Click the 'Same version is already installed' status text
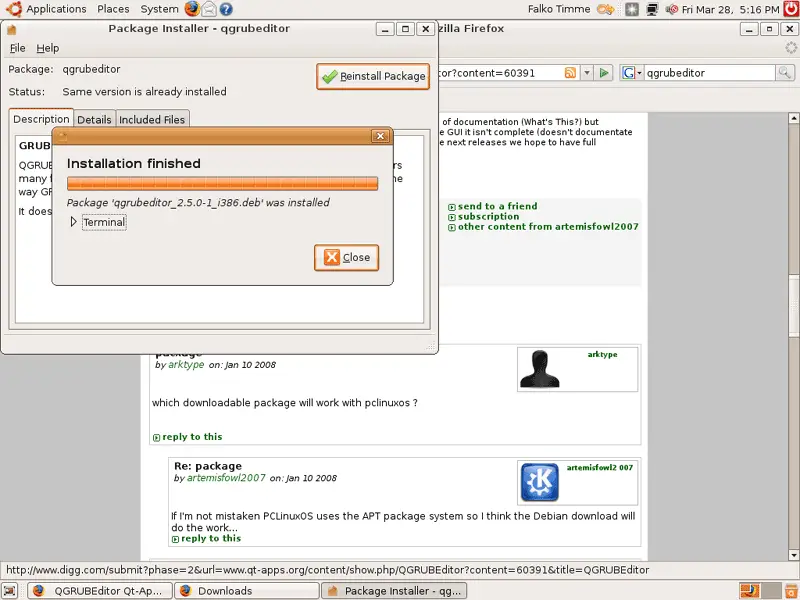800x600 pixels. click(x=144, y=92)
